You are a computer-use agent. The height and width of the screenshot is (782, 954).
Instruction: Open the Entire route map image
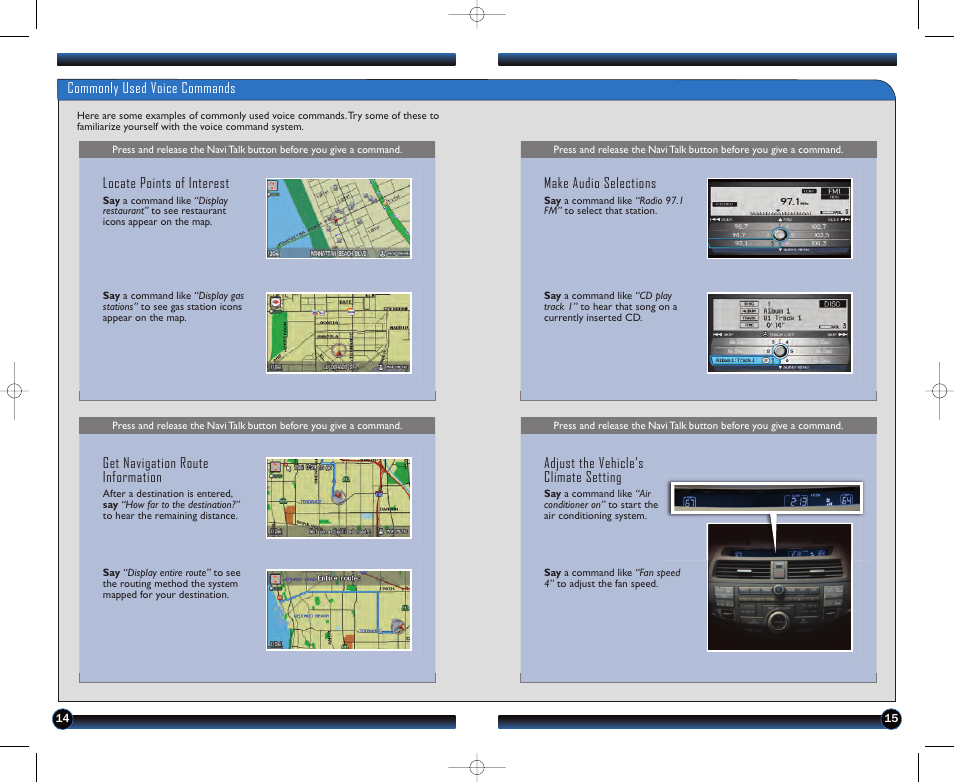click(x=339, y=610)
